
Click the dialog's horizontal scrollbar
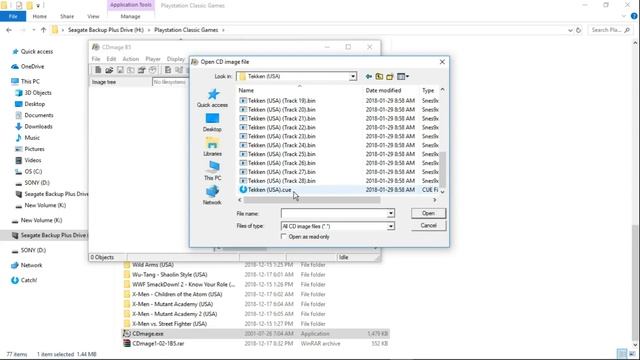pos(312,200)
